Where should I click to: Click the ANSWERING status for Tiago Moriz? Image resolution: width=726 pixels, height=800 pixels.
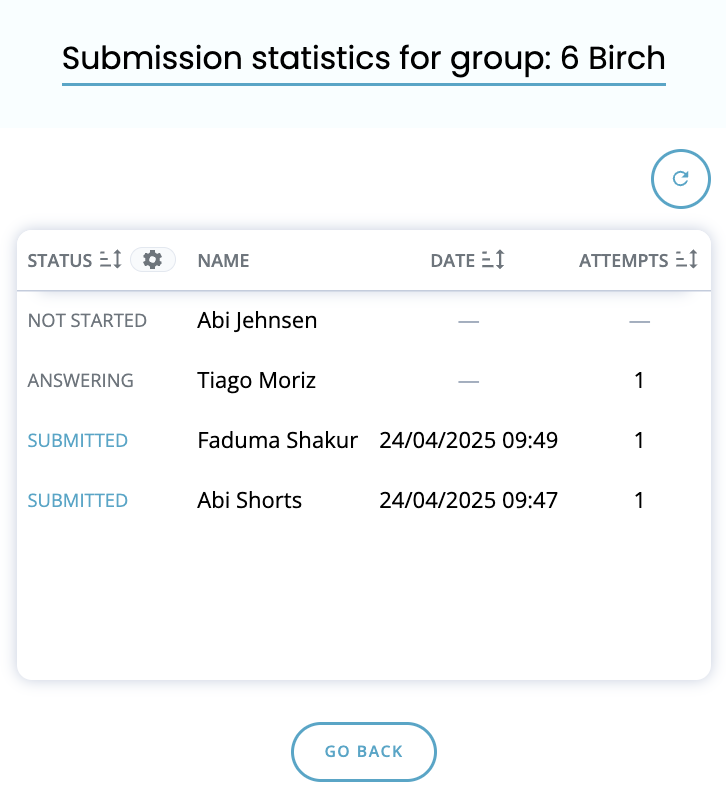point(81,381)
